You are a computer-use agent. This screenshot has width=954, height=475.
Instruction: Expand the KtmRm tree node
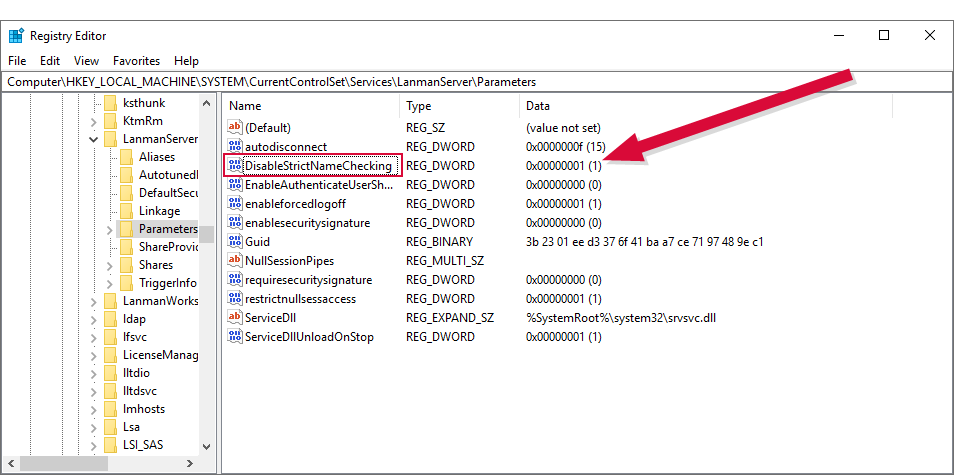point(93,121)
